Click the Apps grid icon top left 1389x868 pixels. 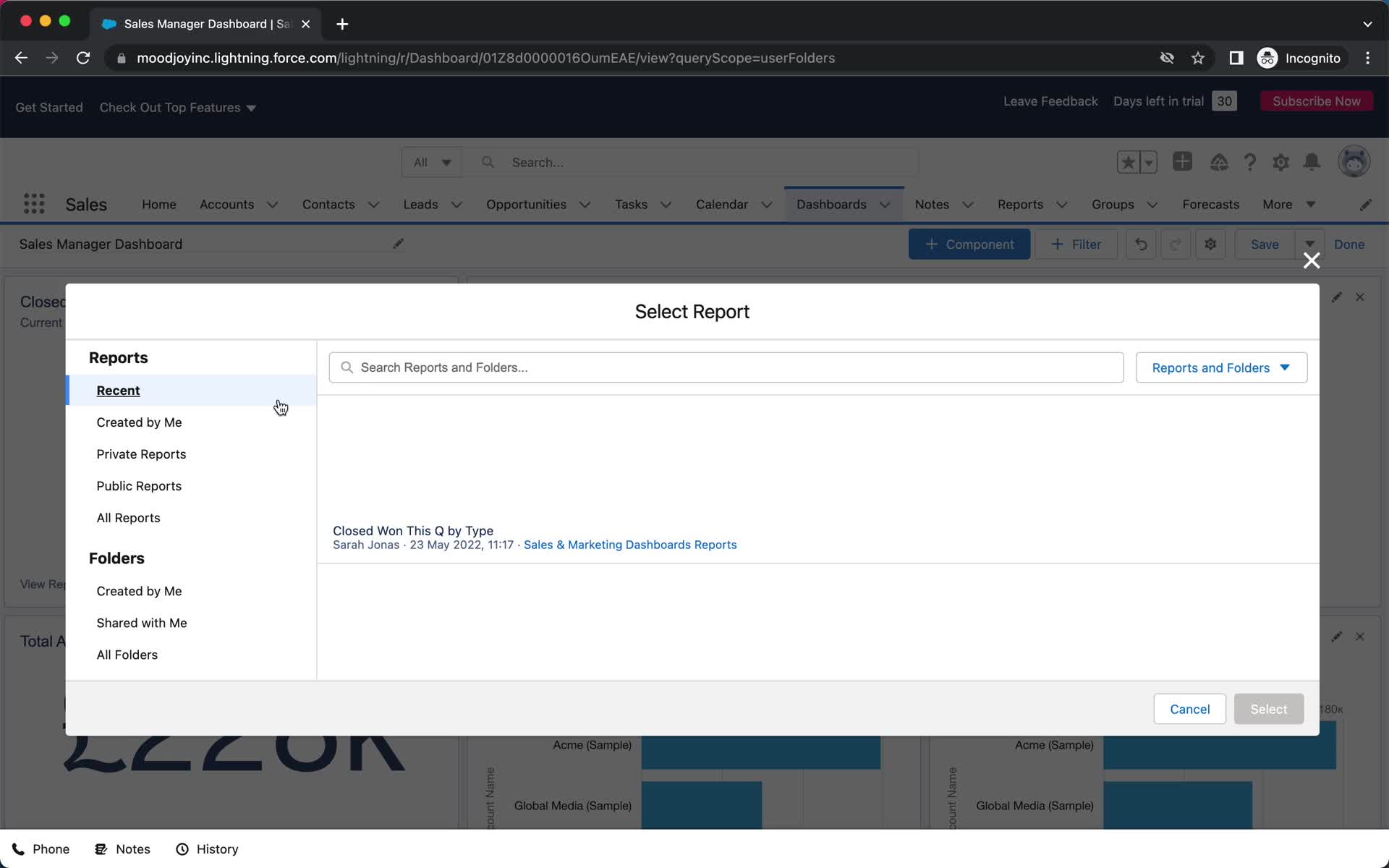coord(35,204)
